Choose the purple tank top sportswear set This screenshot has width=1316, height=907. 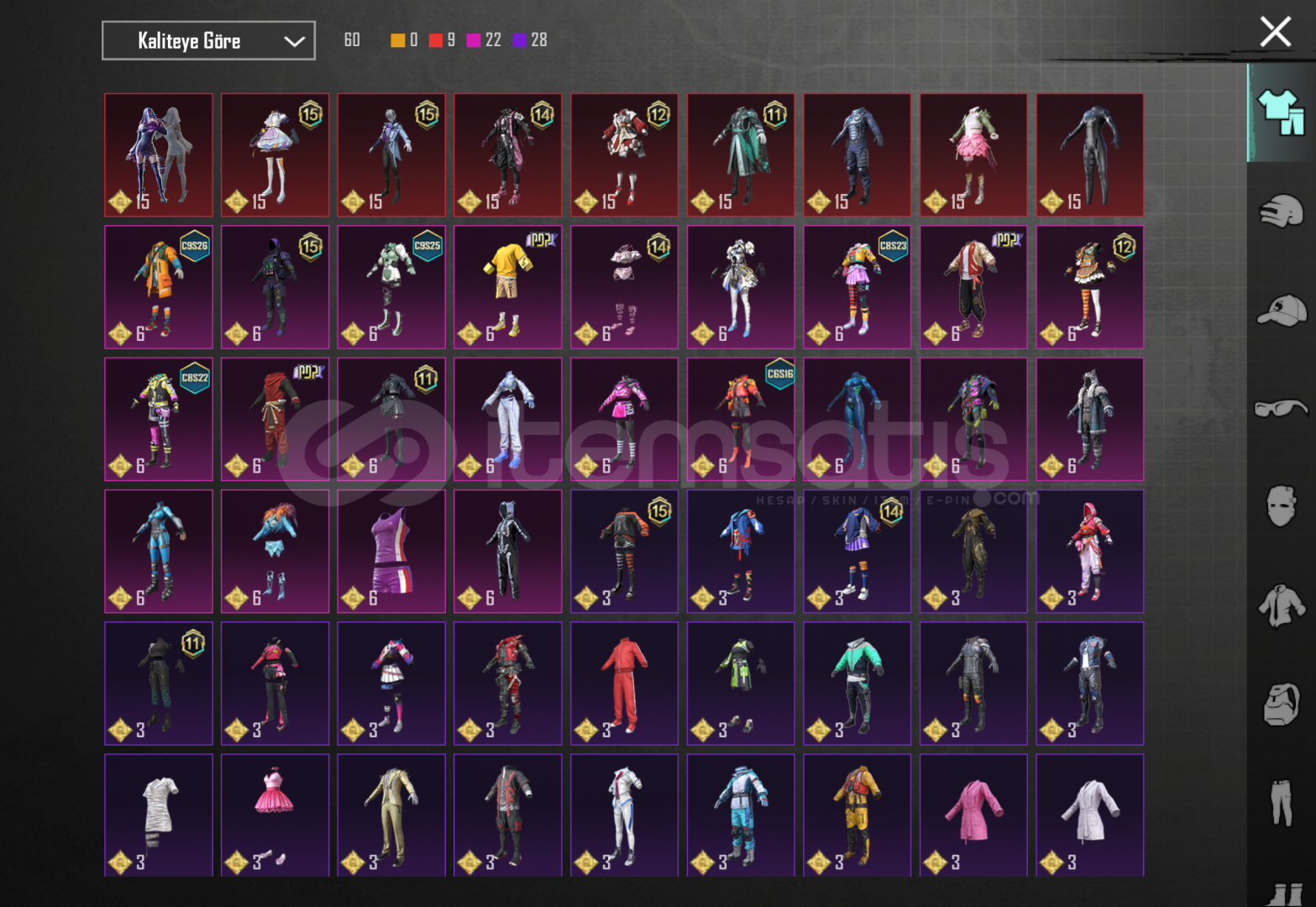391,552
